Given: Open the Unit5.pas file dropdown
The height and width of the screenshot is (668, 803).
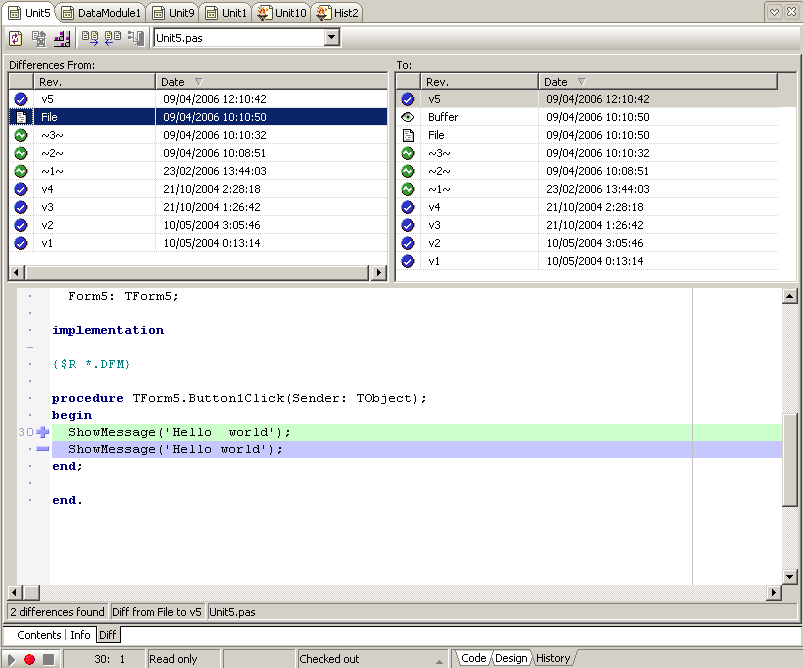Looking at the screenshot, I should (332, 38).
